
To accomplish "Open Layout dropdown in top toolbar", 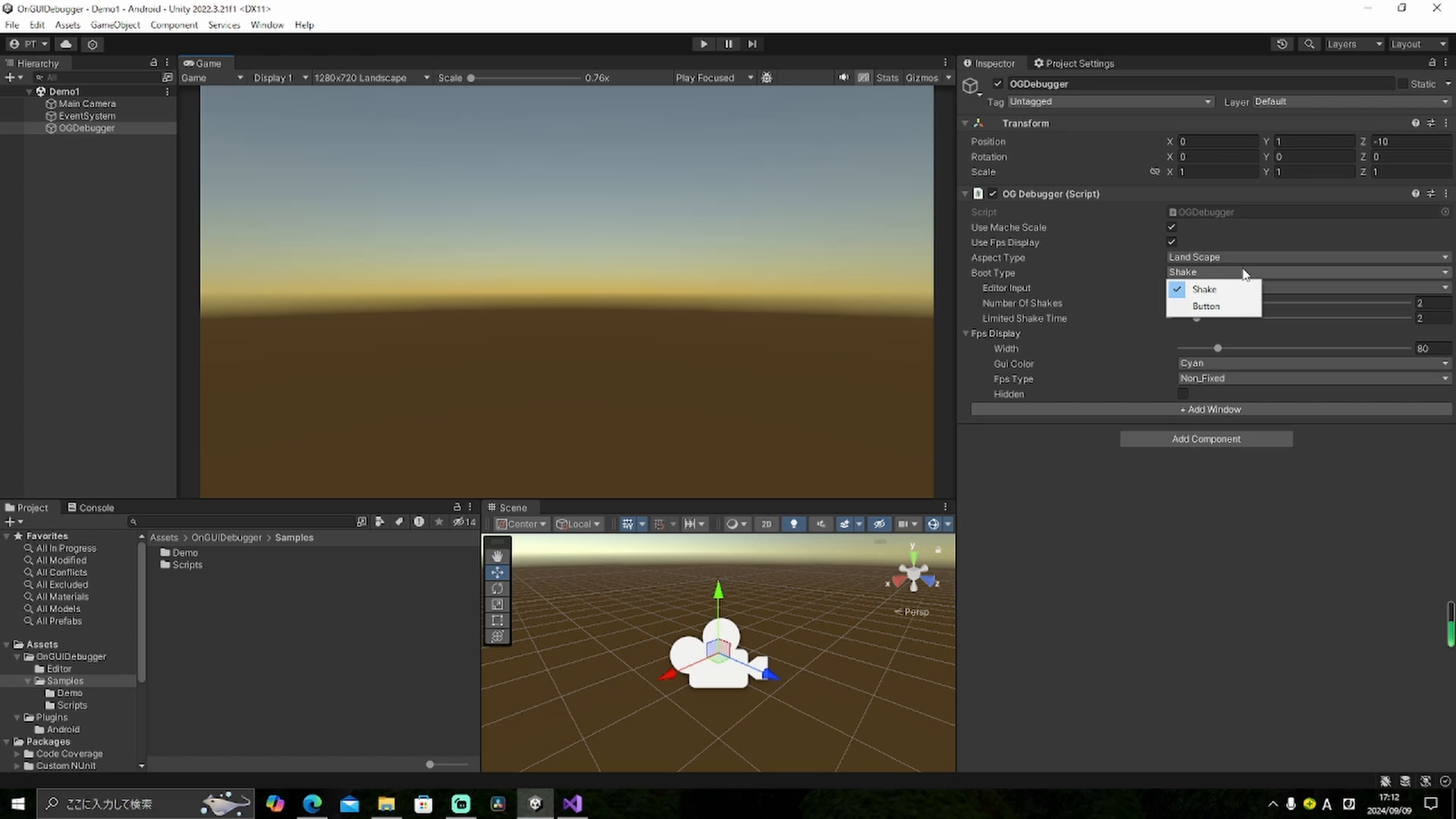I will [1419, 44].
